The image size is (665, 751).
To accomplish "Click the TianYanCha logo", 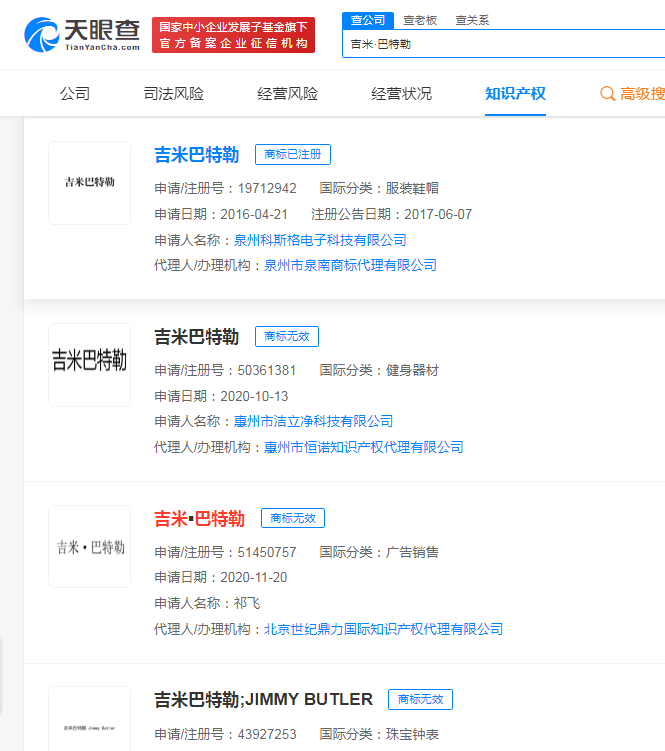I will pos(82,34).
